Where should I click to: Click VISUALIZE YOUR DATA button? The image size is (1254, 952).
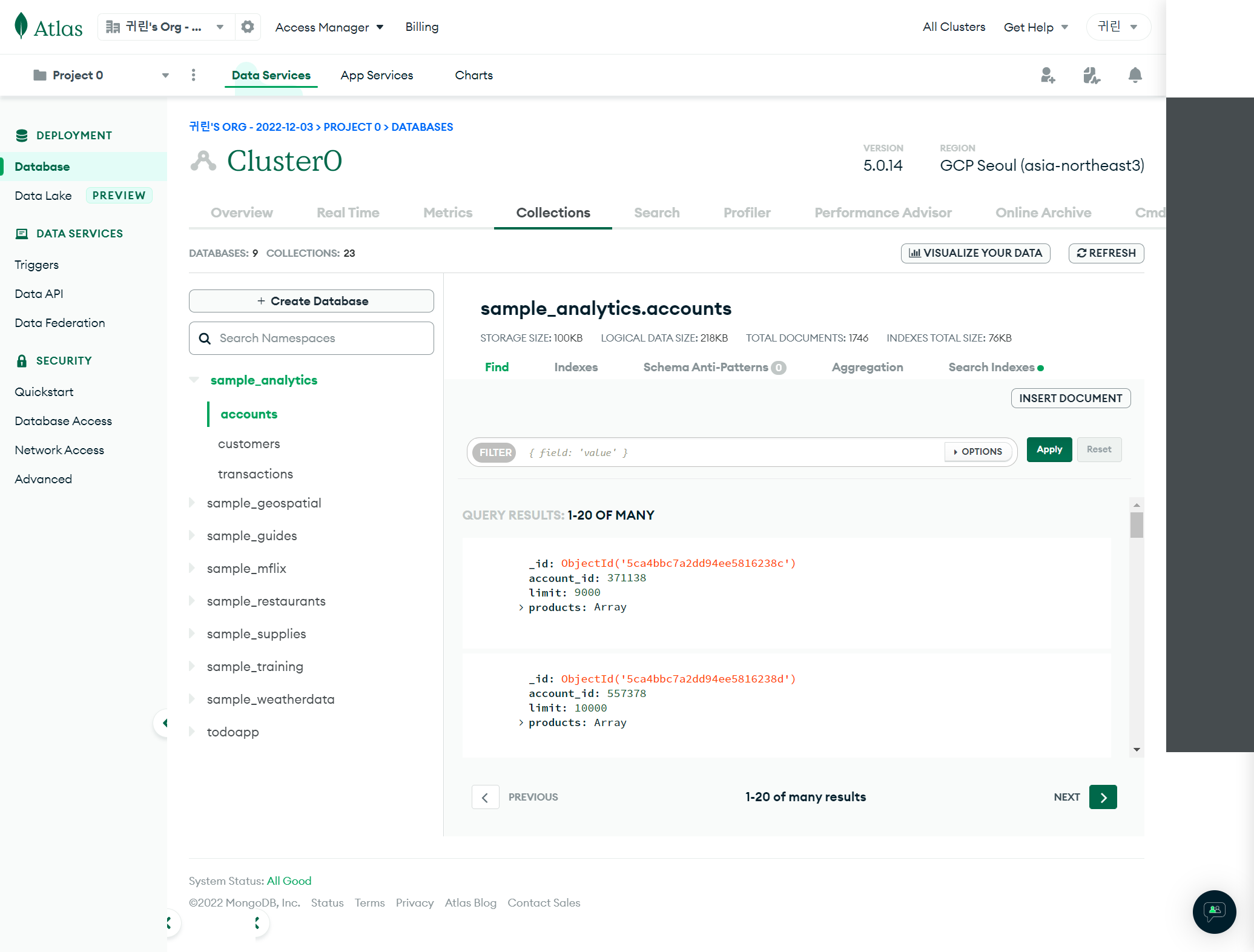(975, 253)
